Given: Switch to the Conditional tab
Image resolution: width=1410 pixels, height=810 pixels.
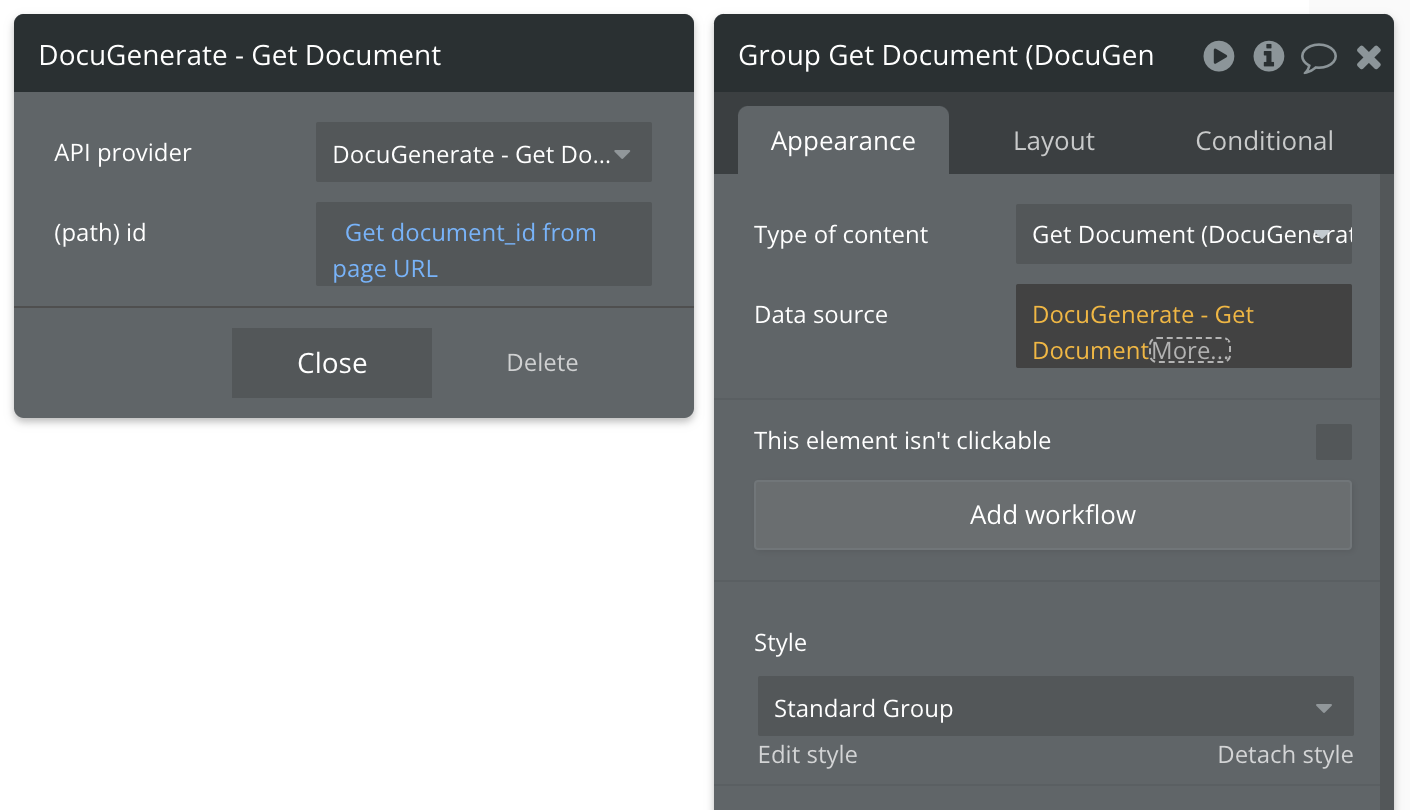Looking at the screenshot, I should click(x=1265, y=141).
